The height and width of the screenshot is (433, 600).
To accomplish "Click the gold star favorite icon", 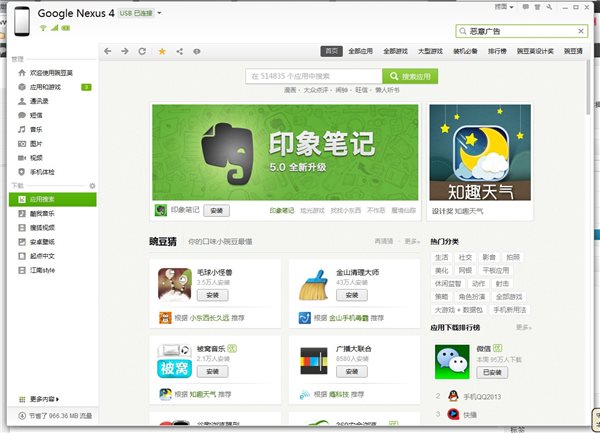I will point(162,51).
